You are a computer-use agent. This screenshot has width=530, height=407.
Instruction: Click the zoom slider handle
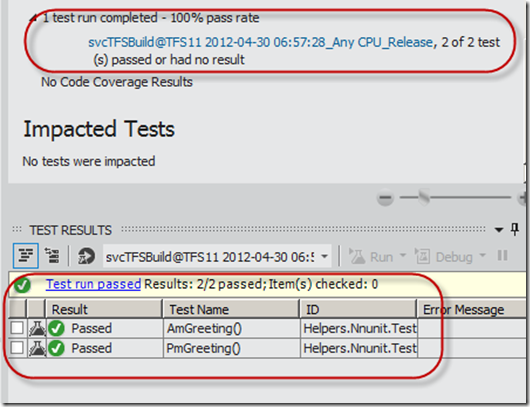point(424,197)
